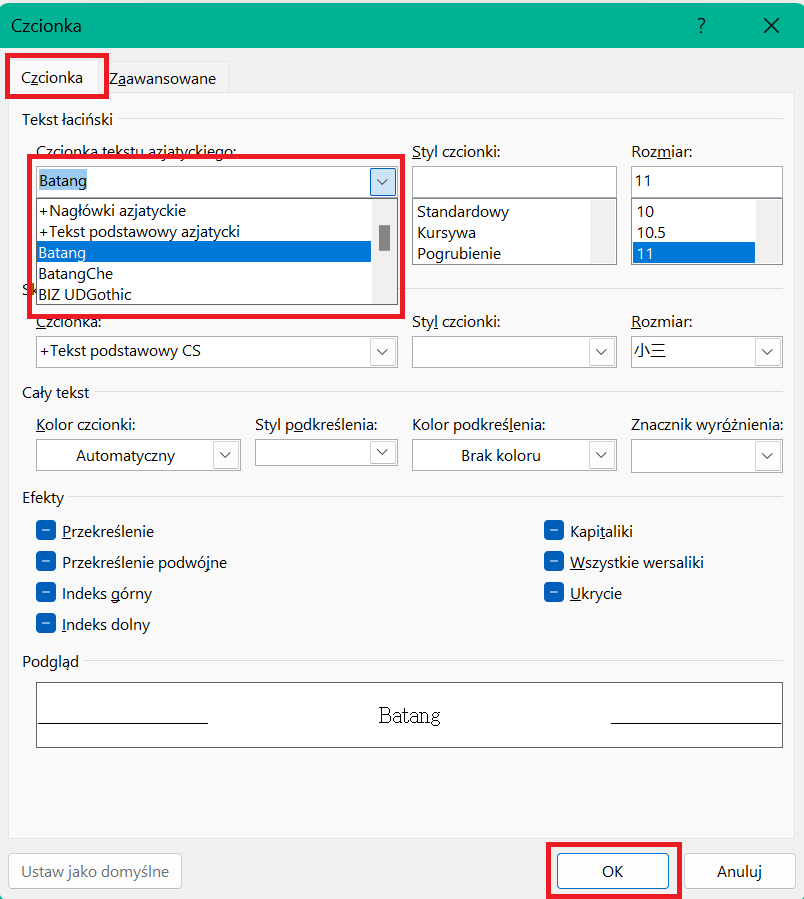
Task: Toggle Wszystkie wersaliki checkbox
Action: (553, 562)
